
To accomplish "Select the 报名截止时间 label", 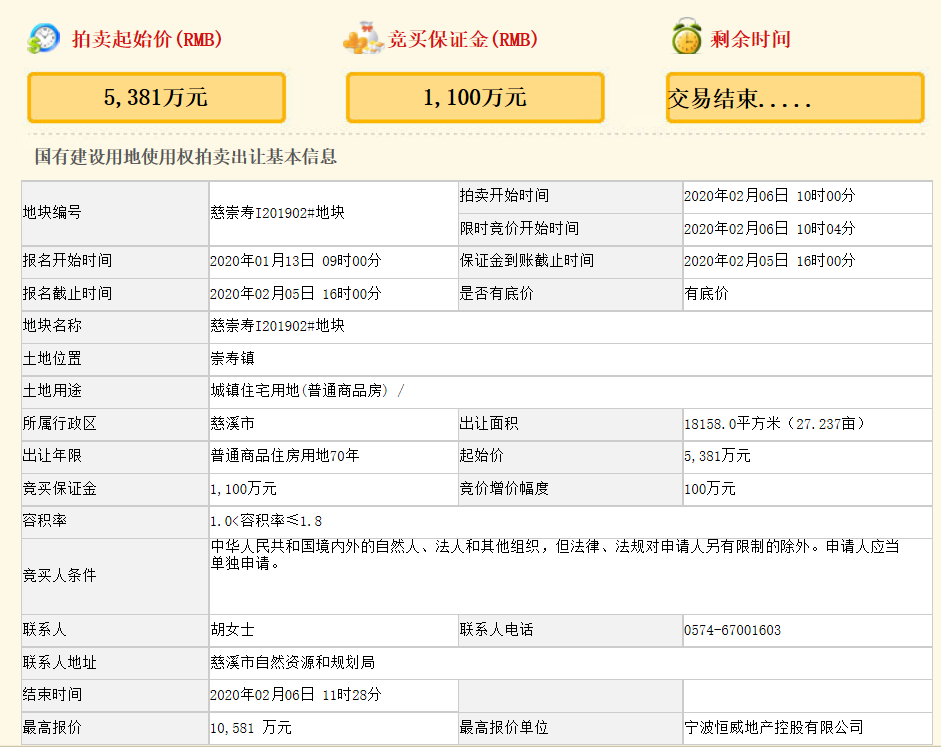I will point(67,293).
